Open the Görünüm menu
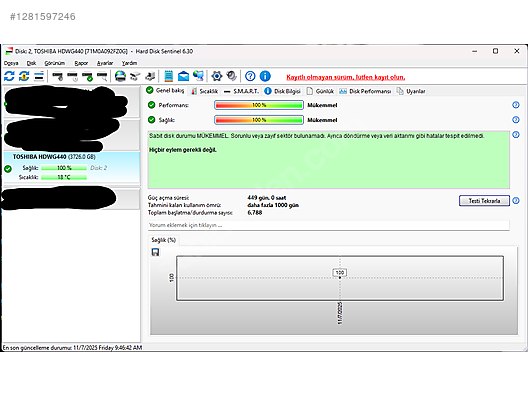Screen dimensions: 528x396 [x=55, y=63]
